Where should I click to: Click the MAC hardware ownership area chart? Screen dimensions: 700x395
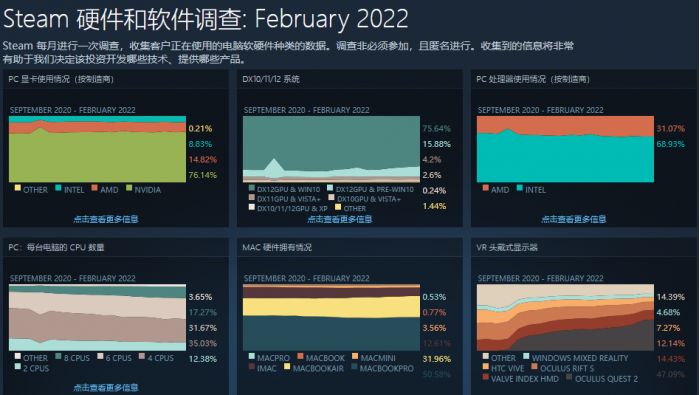click(331, 317)
